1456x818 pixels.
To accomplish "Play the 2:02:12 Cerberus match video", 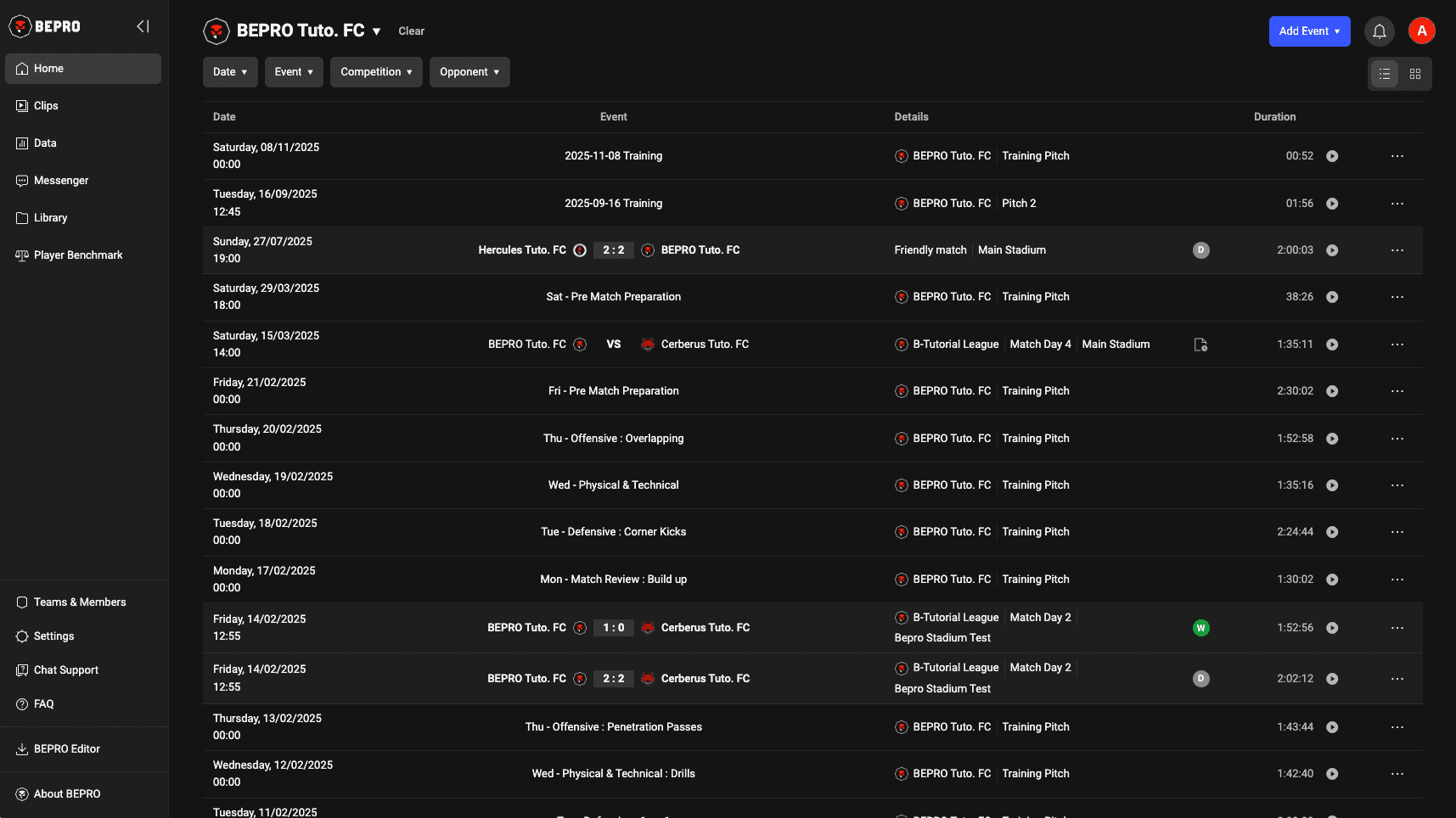I will [x=1332, y=679].
